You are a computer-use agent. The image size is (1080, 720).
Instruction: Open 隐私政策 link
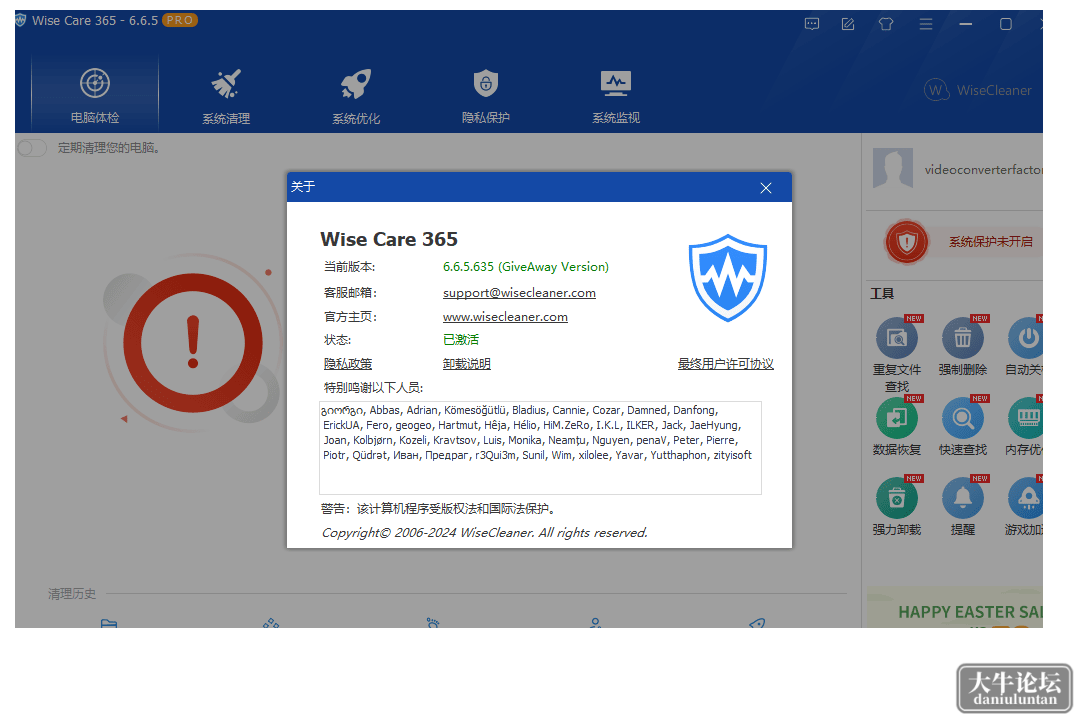pyautogui.click(x=348, y=364)
